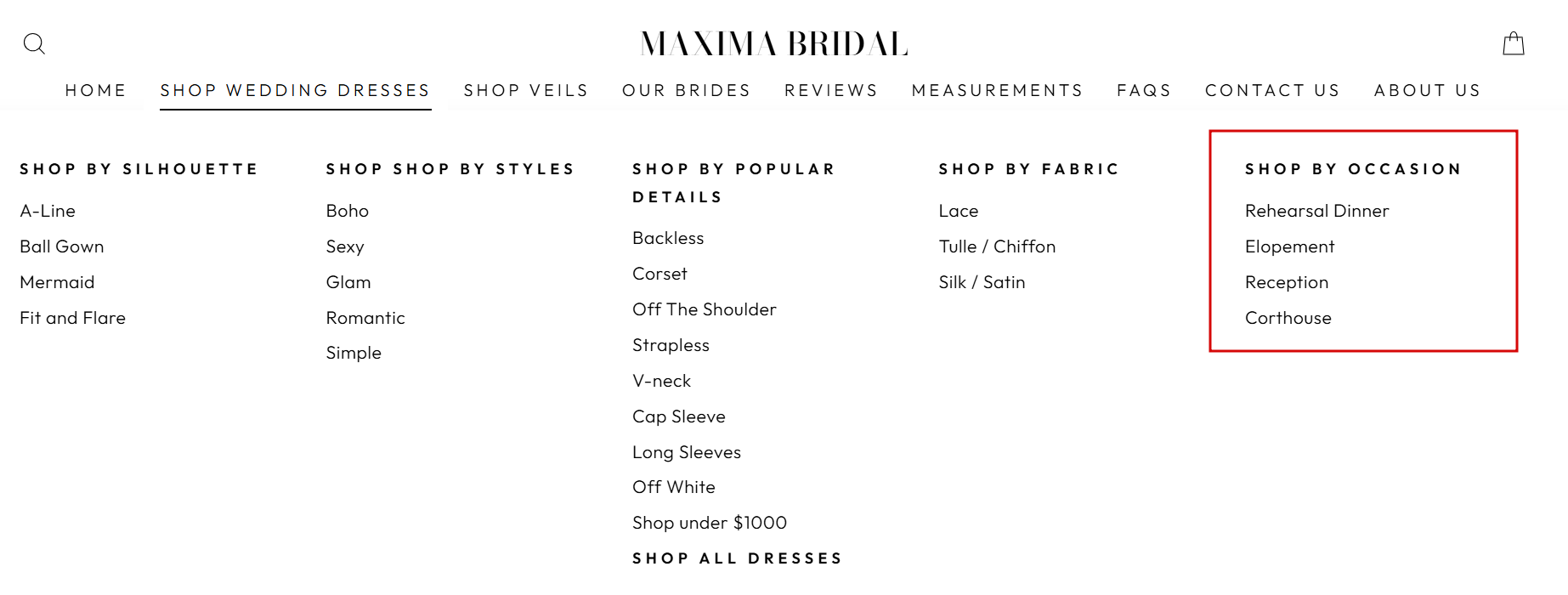Open Rehearsal Dinner occasion link
This screenshot has width=1568, height=595.
(x=1316, y=211)
